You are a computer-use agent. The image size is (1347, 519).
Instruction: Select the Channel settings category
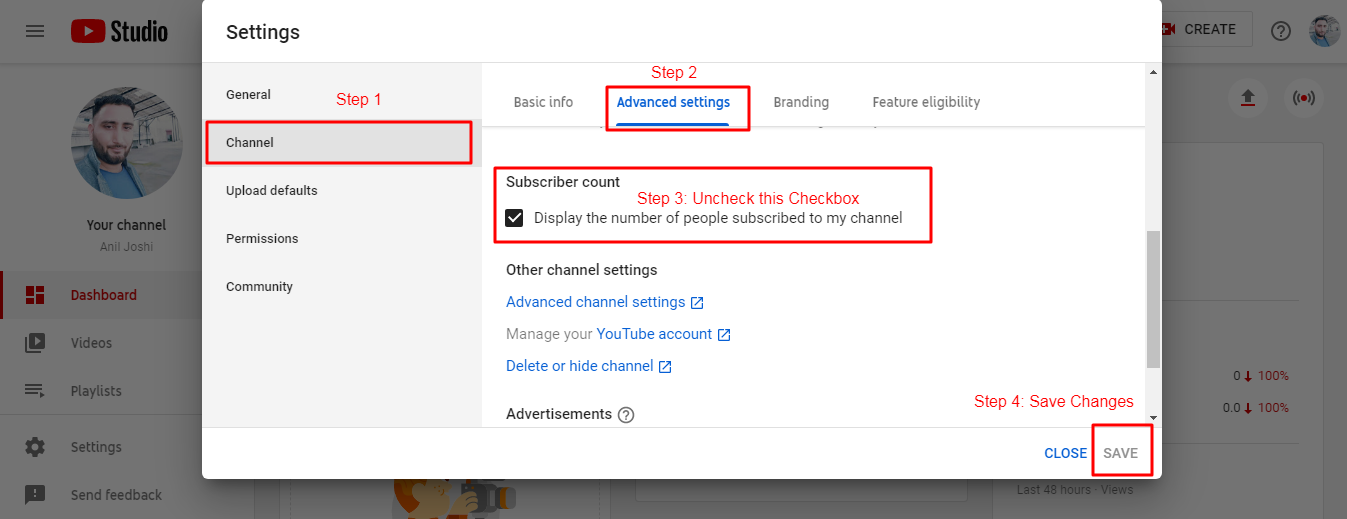(342, 143)
